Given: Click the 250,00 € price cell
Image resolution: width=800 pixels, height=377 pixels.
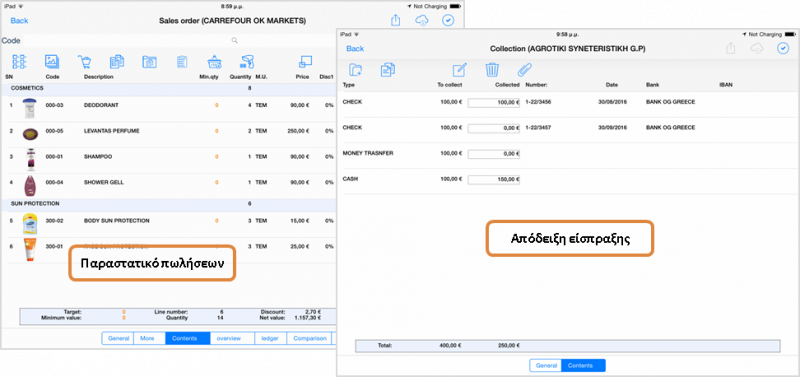Looking at the screenshot, I should pyautogui.click(x=298, y=131).
